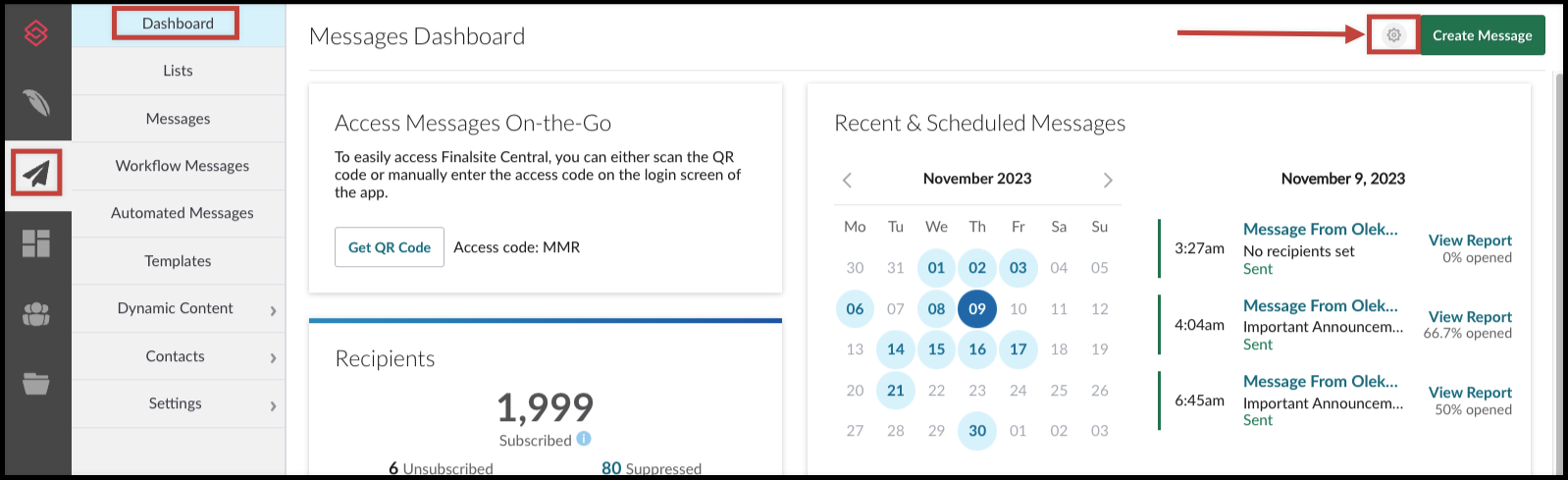The image size is (1568, 480).
Task: Open the 80 Suppressed recipients link
Action: pyautogui.click(x=652, y=468)
